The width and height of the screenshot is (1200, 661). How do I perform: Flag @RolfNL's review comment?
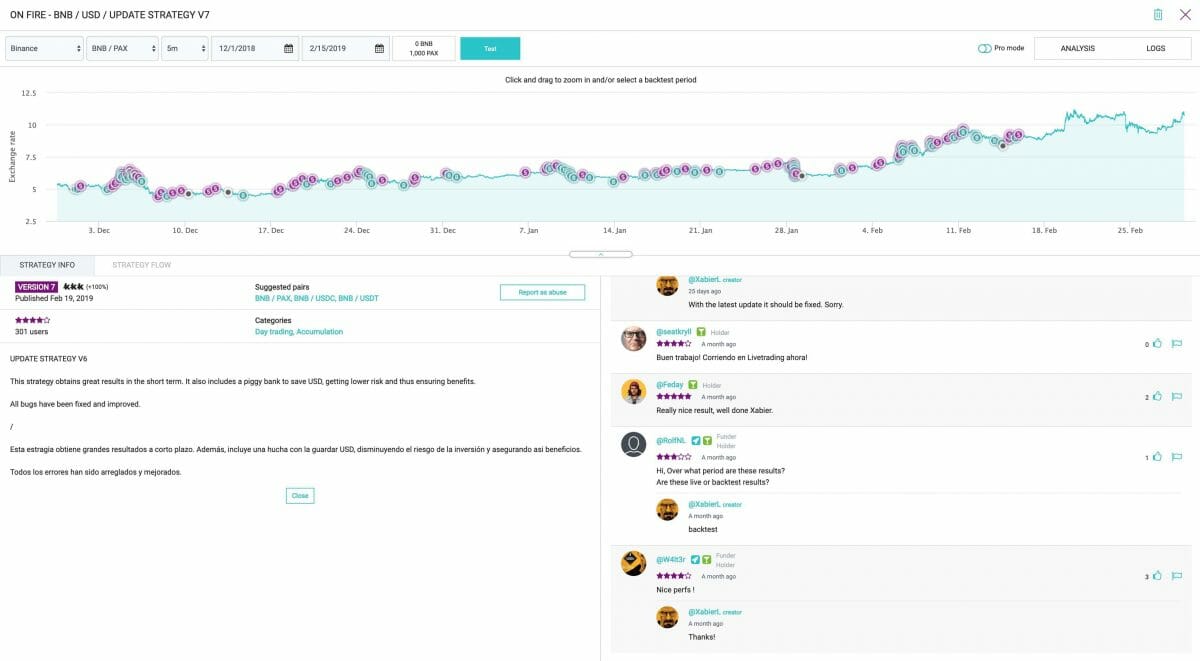click(1177, 457)
